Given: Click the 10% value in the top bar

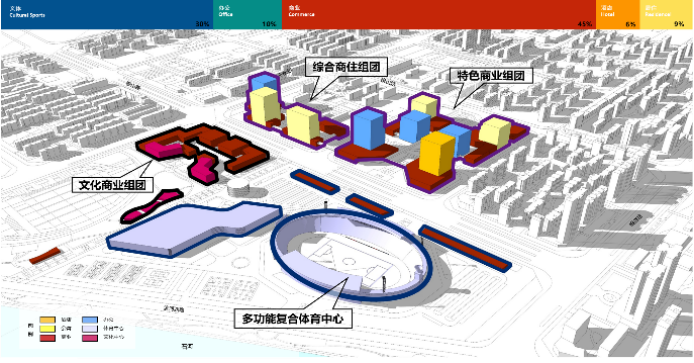Looking at the screenshot, I should [269, 24].
